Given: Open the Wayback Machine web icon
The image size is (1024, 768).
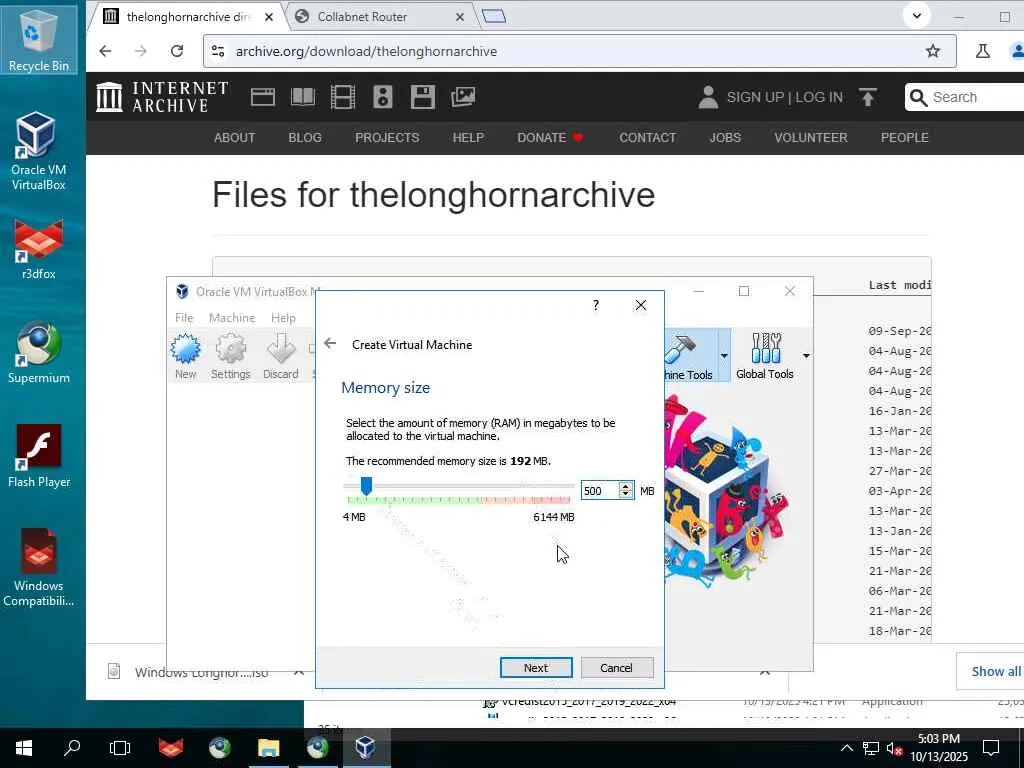Looking at the screenshot, I should pos(263,97).
